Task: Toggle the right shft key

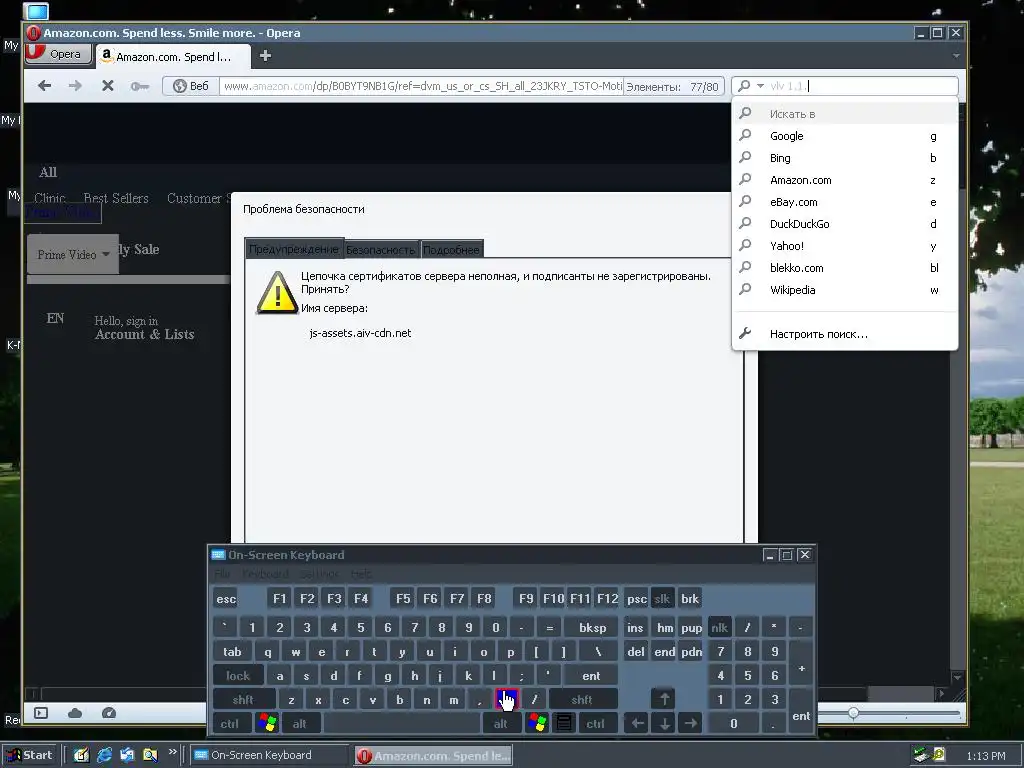Action: click(582, 699)
